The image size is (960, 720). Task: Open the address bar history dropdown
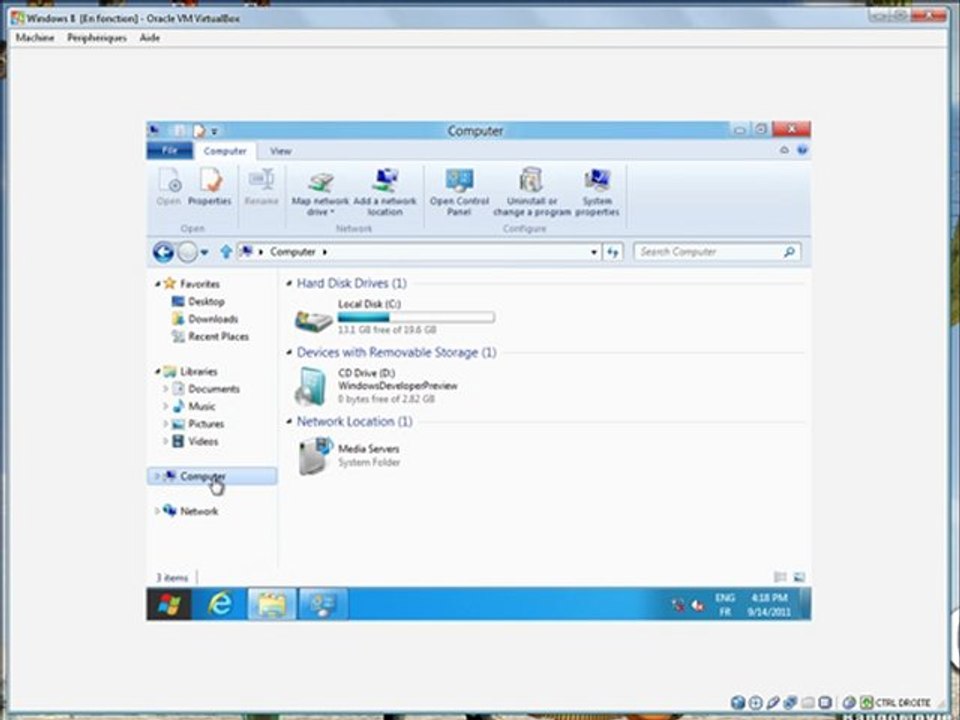593,252
